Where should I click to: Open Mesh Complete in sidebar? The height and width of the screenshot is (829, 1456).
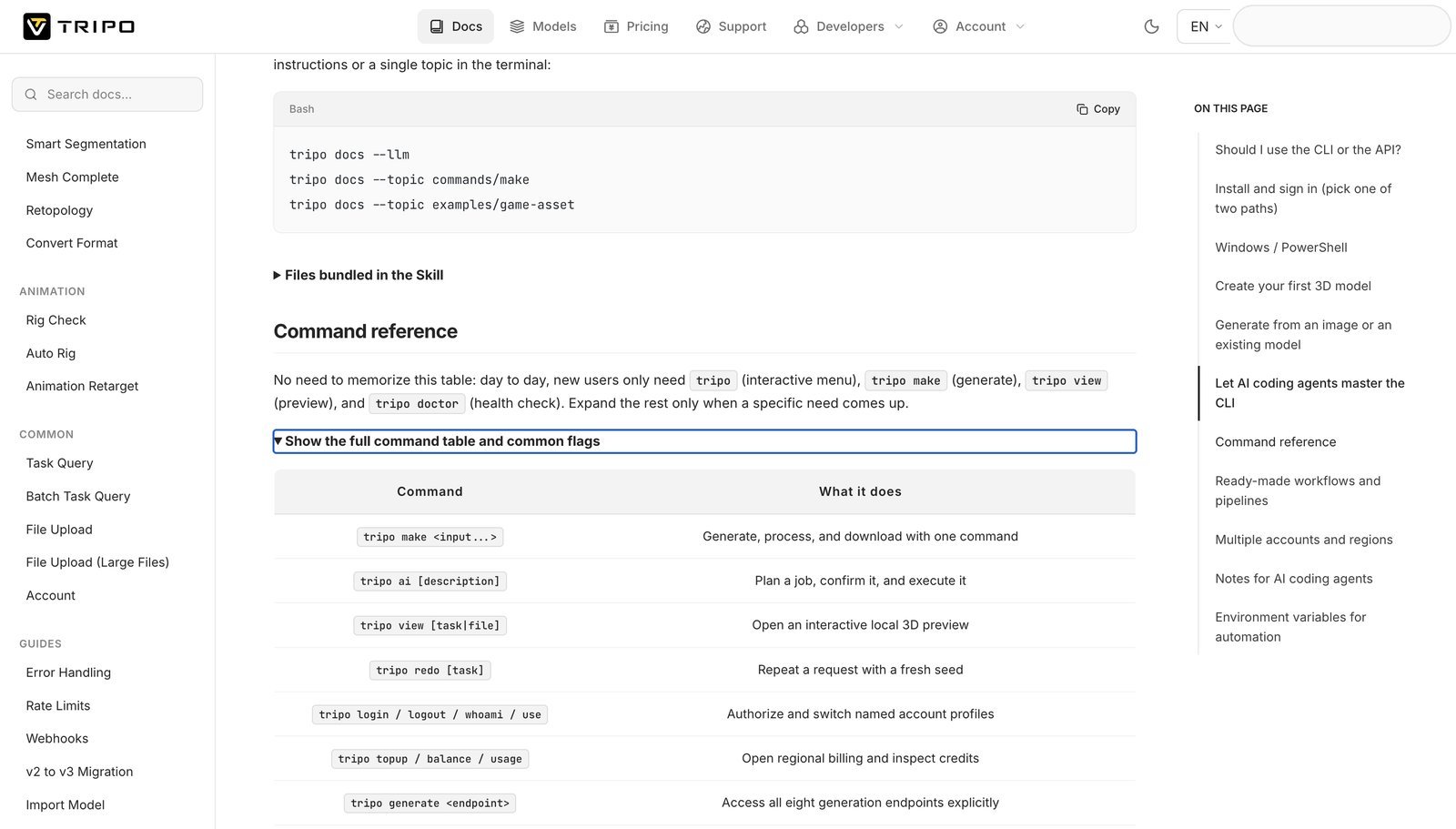coord(73,177)
